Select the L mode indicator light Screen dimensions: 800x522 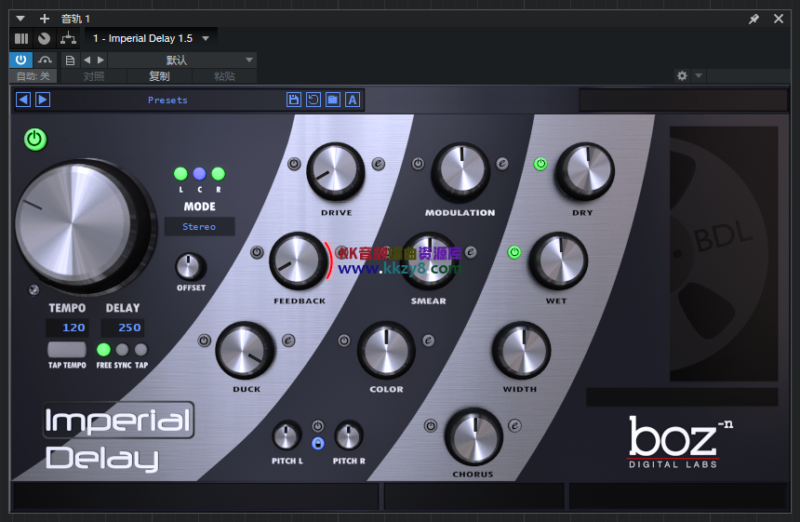tap(181, 174)
